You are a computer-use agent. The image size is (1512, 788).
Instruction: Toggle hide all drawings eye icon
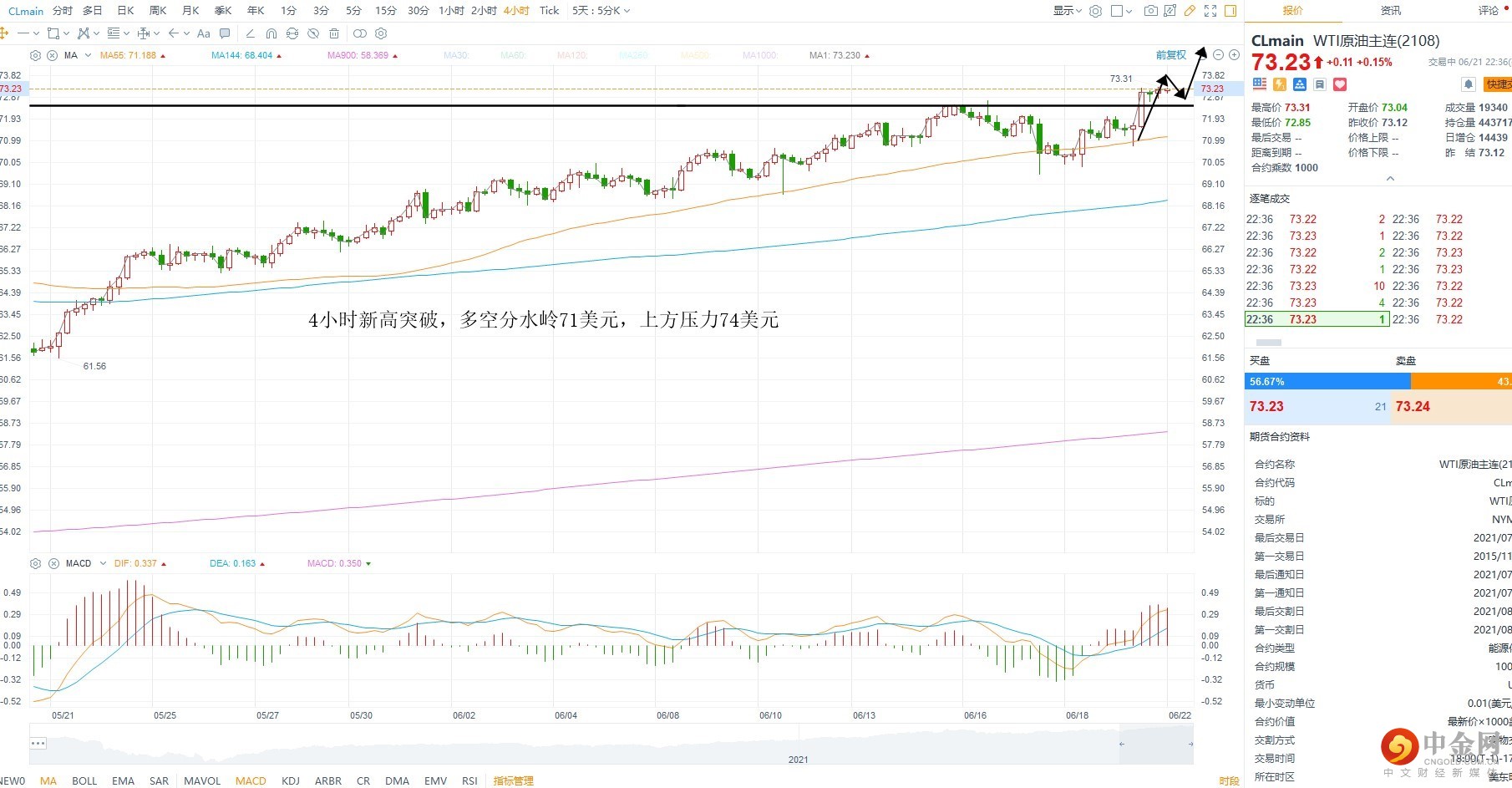point(313,33)
